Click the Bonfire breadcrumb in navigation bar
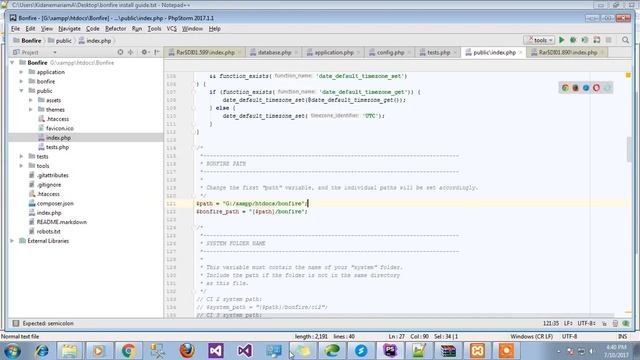The height and width of the screenshot is (360, 640). [x=27, y=40]
